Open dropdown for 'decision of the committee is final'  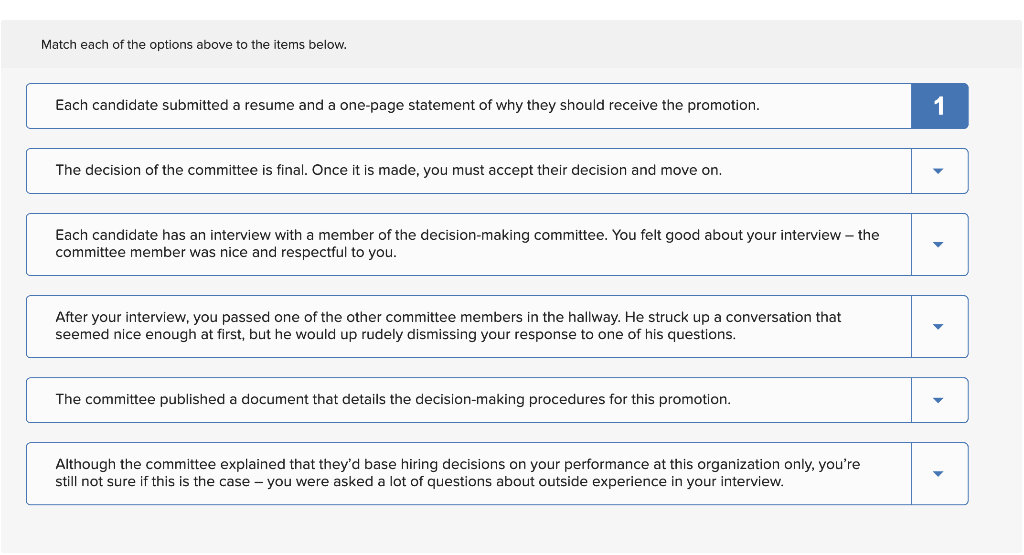point(939,171)
